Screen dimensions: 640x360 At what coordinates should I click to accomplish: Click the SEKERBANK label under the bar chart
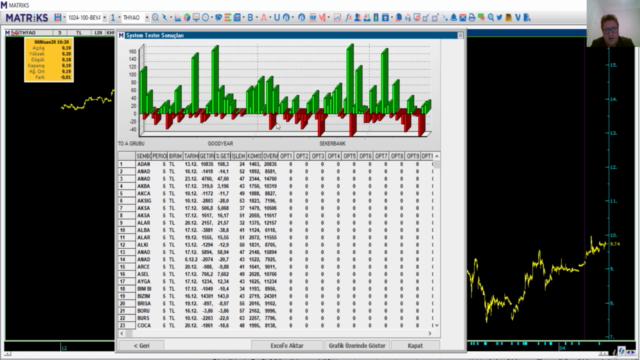(x=332, y=144)
